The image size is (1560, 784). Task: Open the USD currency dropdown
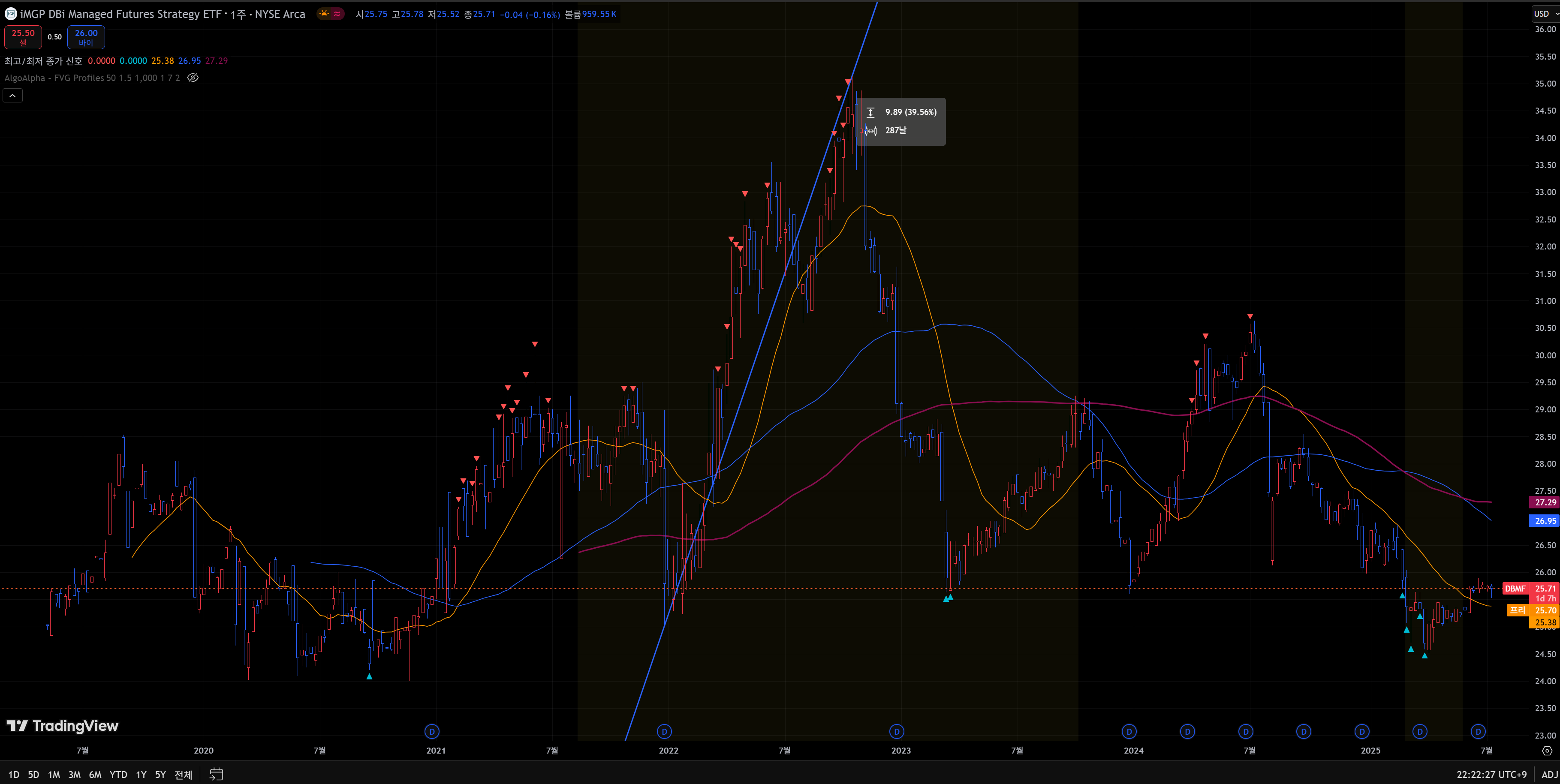tap(1545, 13)
